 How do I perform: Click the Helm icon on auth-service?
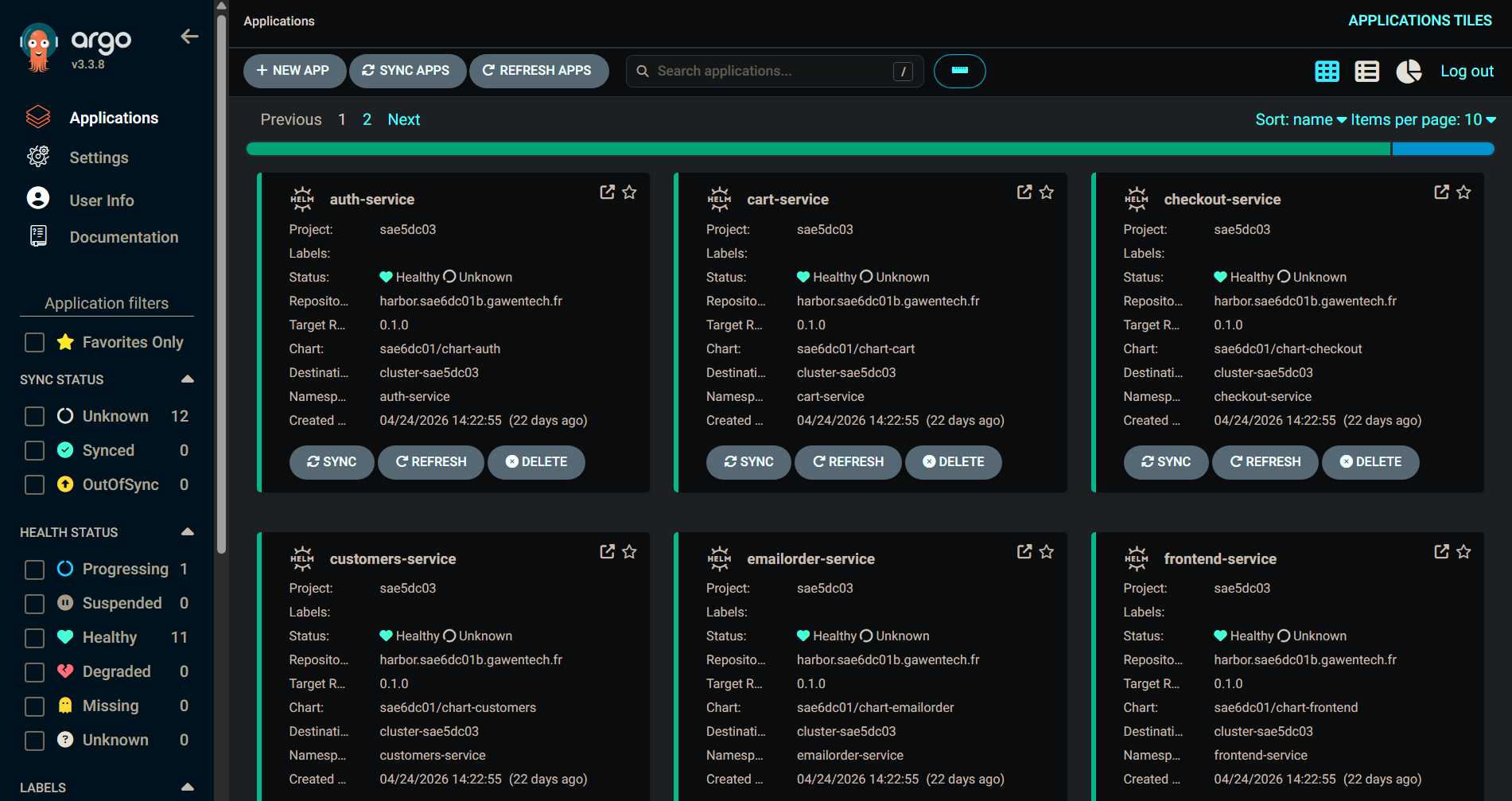[302, 199]
